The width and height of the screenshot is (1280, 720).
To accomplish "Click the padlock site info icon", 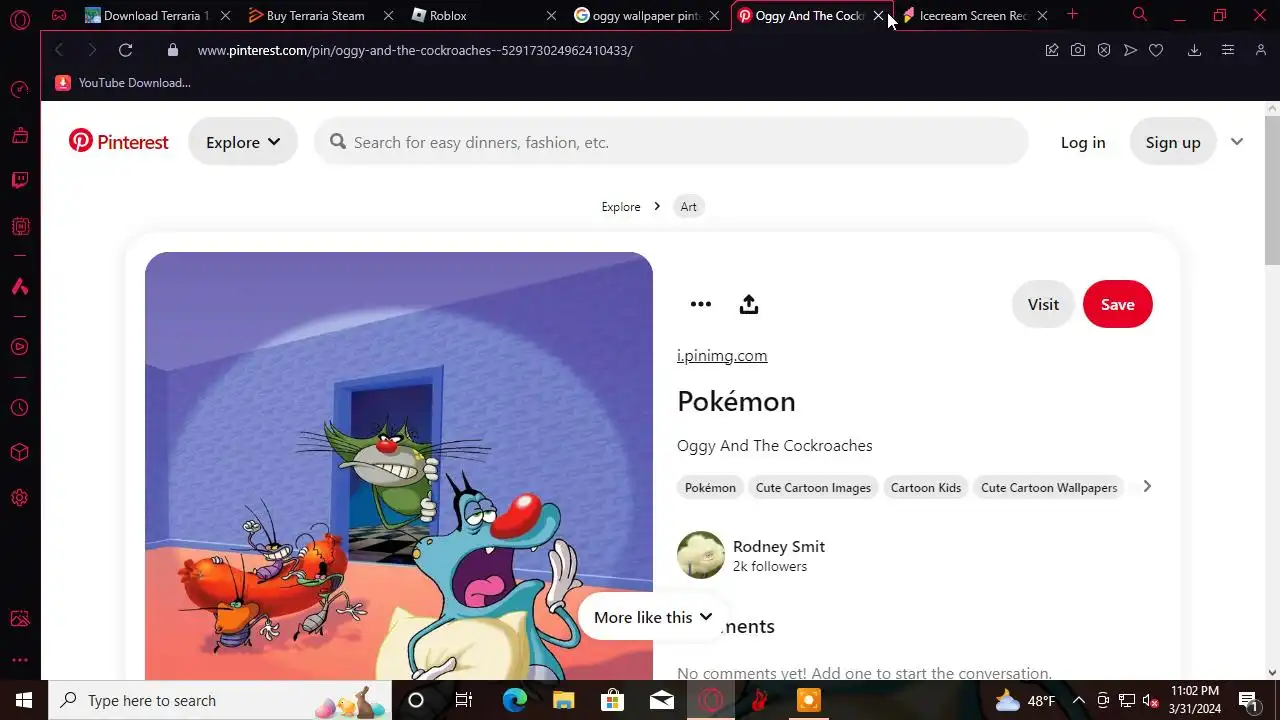I will [x=173, y=50].
